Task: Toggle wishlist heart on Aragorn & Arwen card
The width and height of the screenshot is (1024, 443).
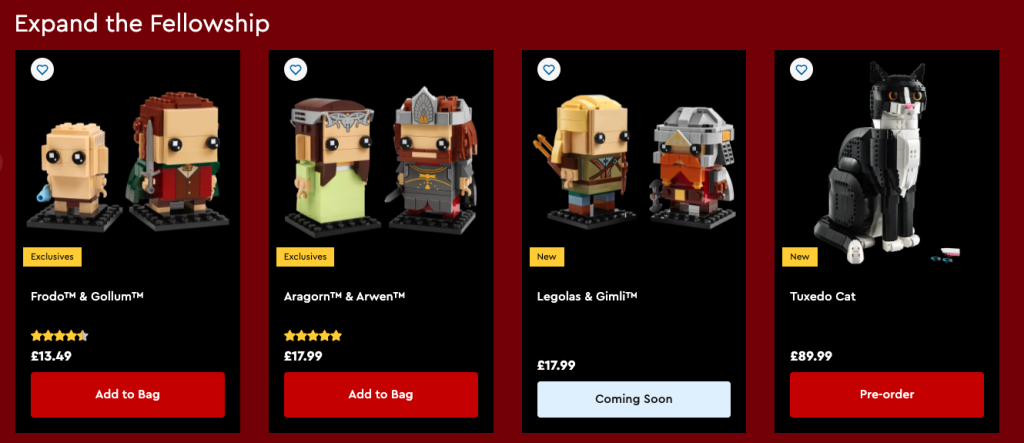Action: click(296, 69)
